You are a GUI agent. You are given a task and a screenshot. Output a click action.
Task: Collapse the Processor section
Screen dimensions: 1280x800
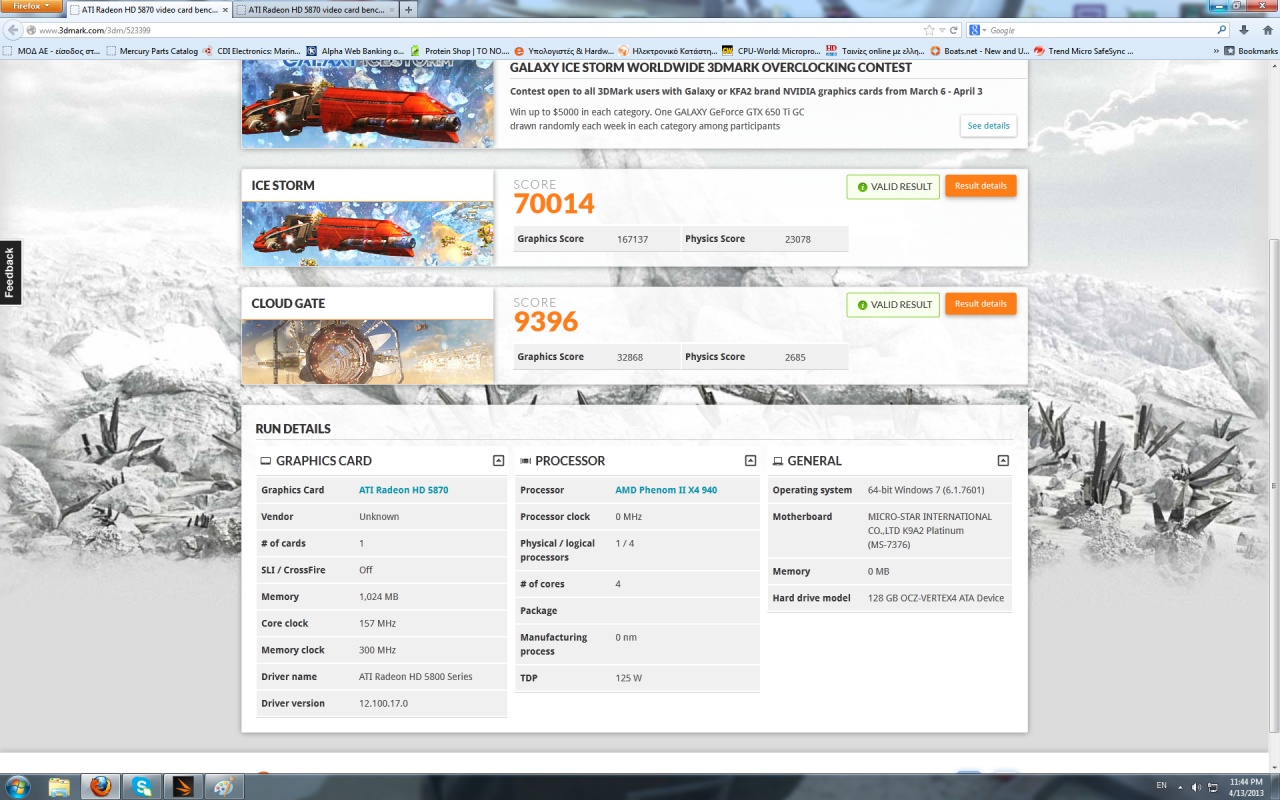(x=750, y=461)
